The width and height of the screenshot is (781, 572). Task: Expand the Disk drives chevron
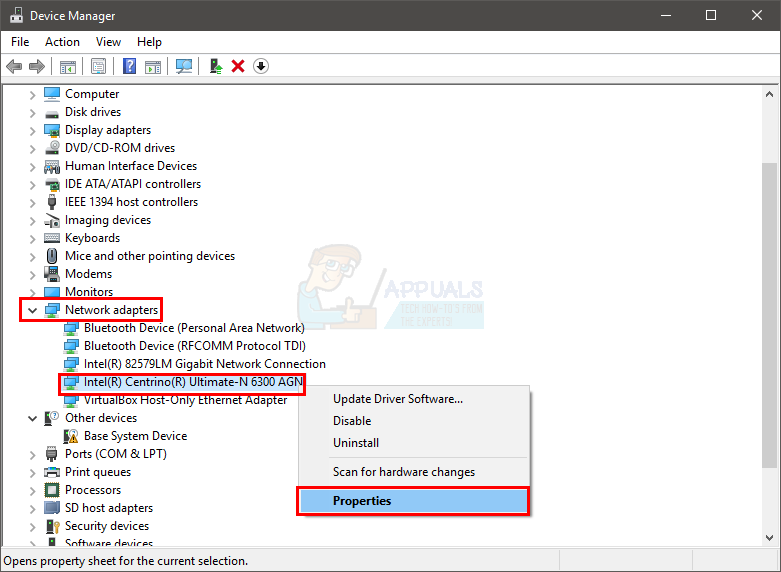pyautogui.click(x=32, y=113)
